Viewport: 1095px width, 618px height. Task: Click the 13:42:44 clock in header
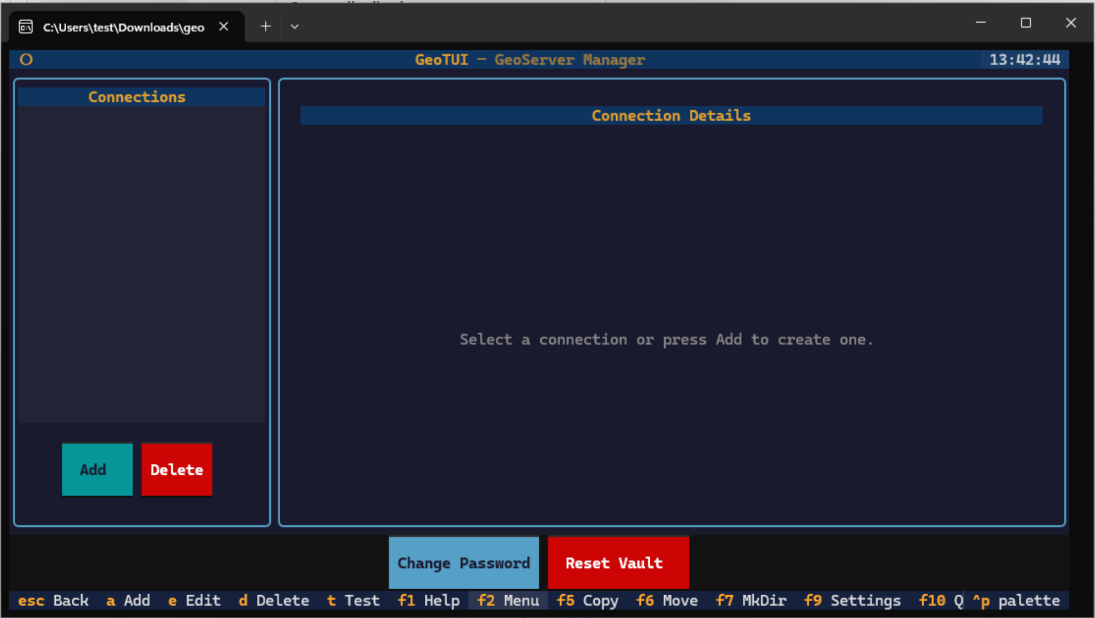(x=1024, y=59)
